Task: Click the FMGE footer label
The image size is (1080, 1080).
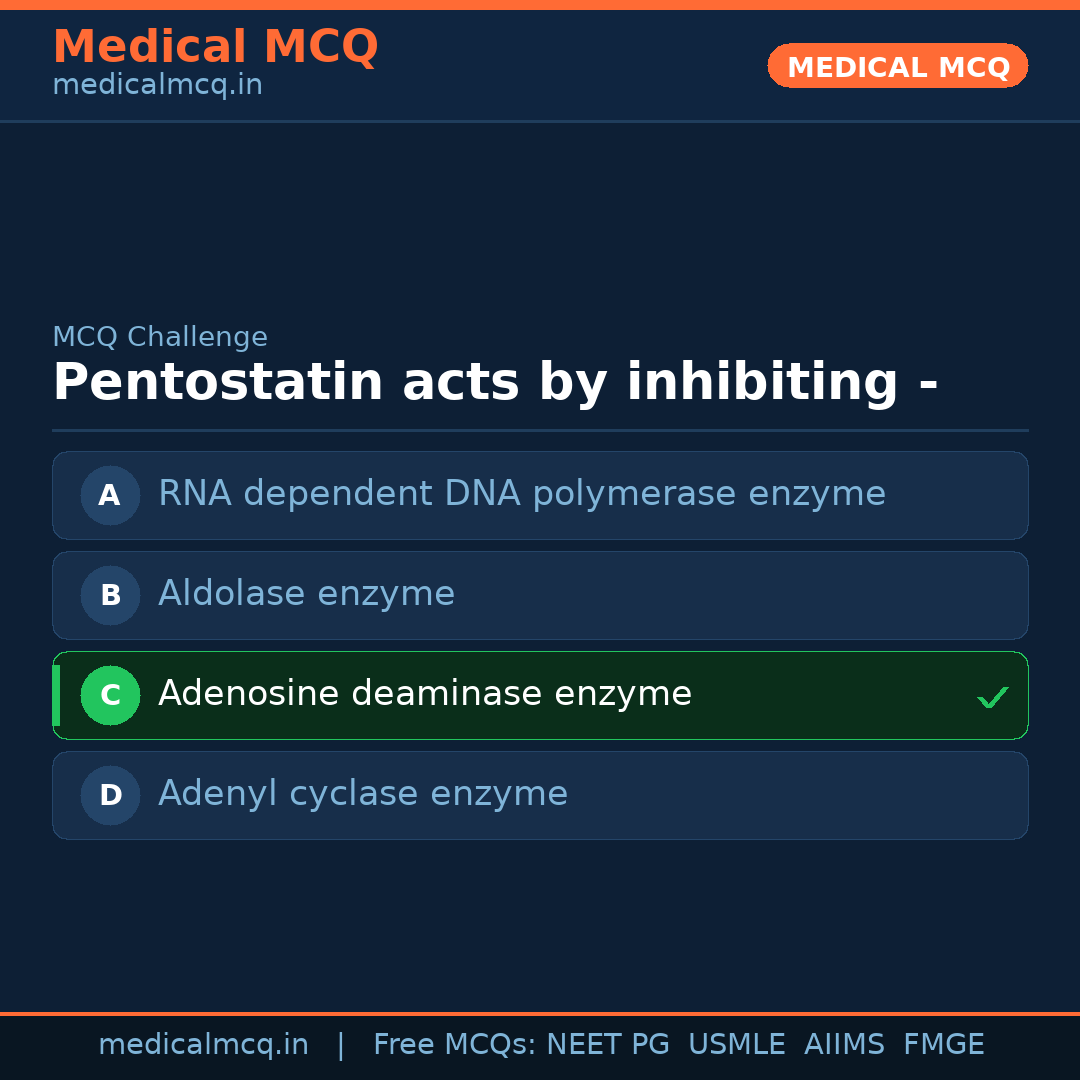Action: coord(944,1045)
